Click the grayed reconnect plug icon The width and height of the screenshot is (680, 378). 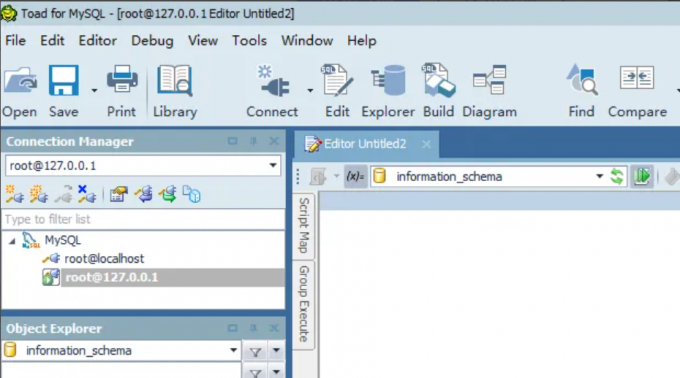coord(63,194)
